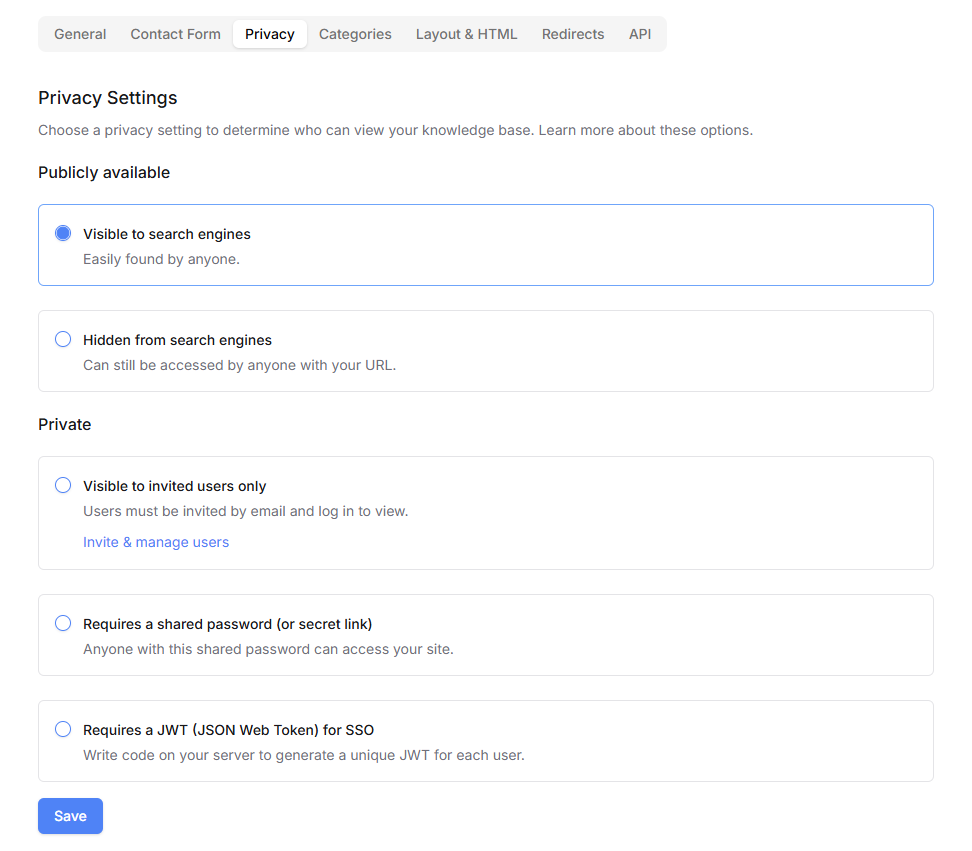Go to the Categories tab
The width and height of the screenshot is (972, 851).
pyautogui.click(x=355, y=34)
